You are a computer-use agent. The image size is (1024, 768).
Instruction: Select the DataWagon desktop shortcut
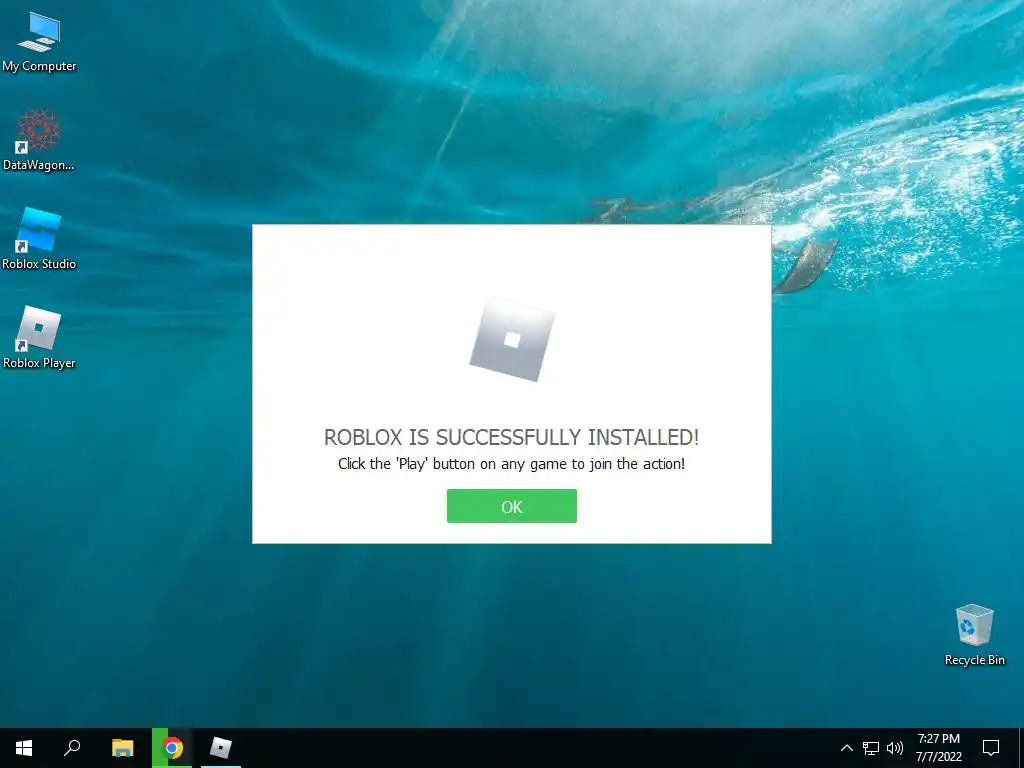[39, 140]
